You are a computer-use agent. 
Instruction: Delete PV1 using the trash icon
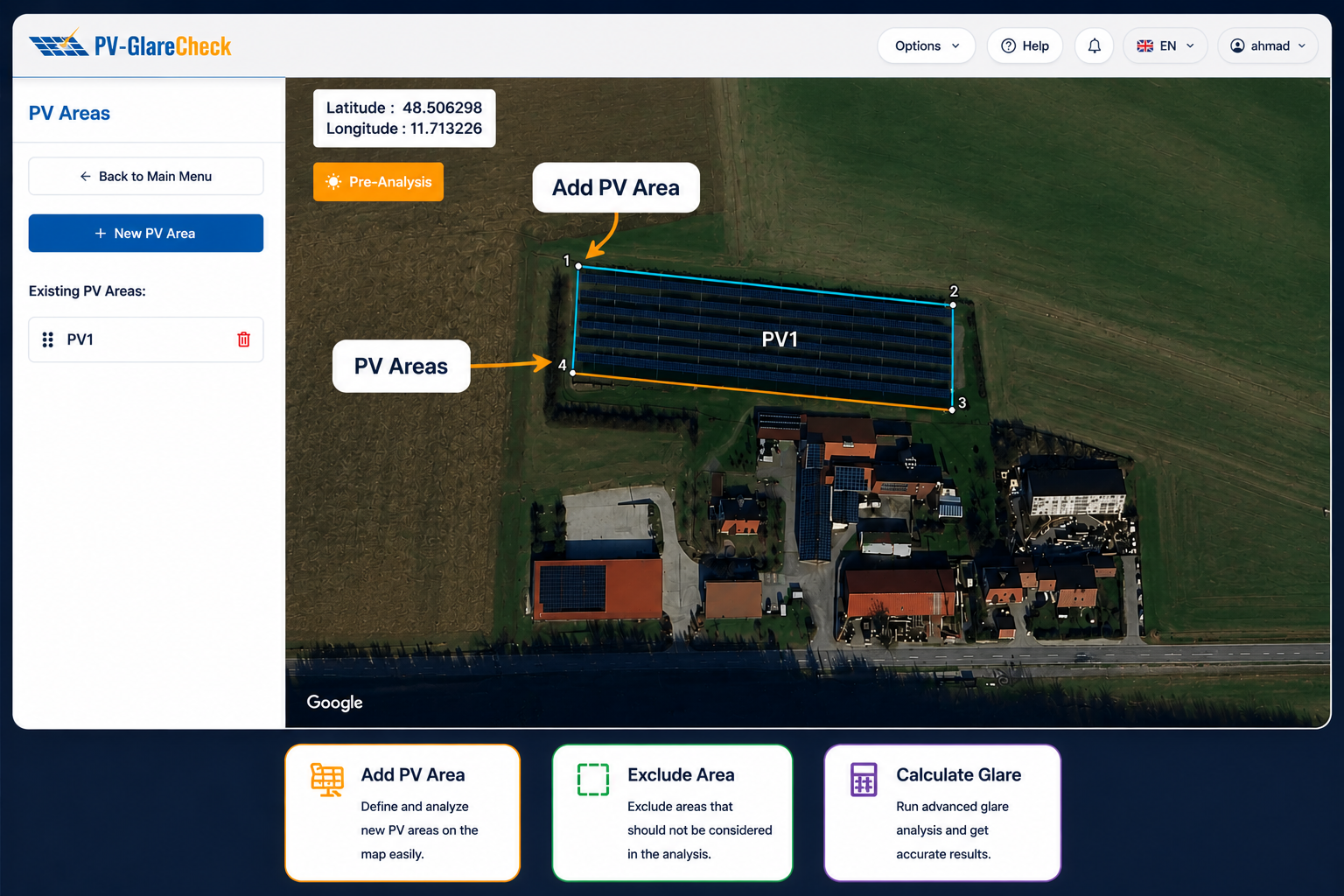point(243,339)
